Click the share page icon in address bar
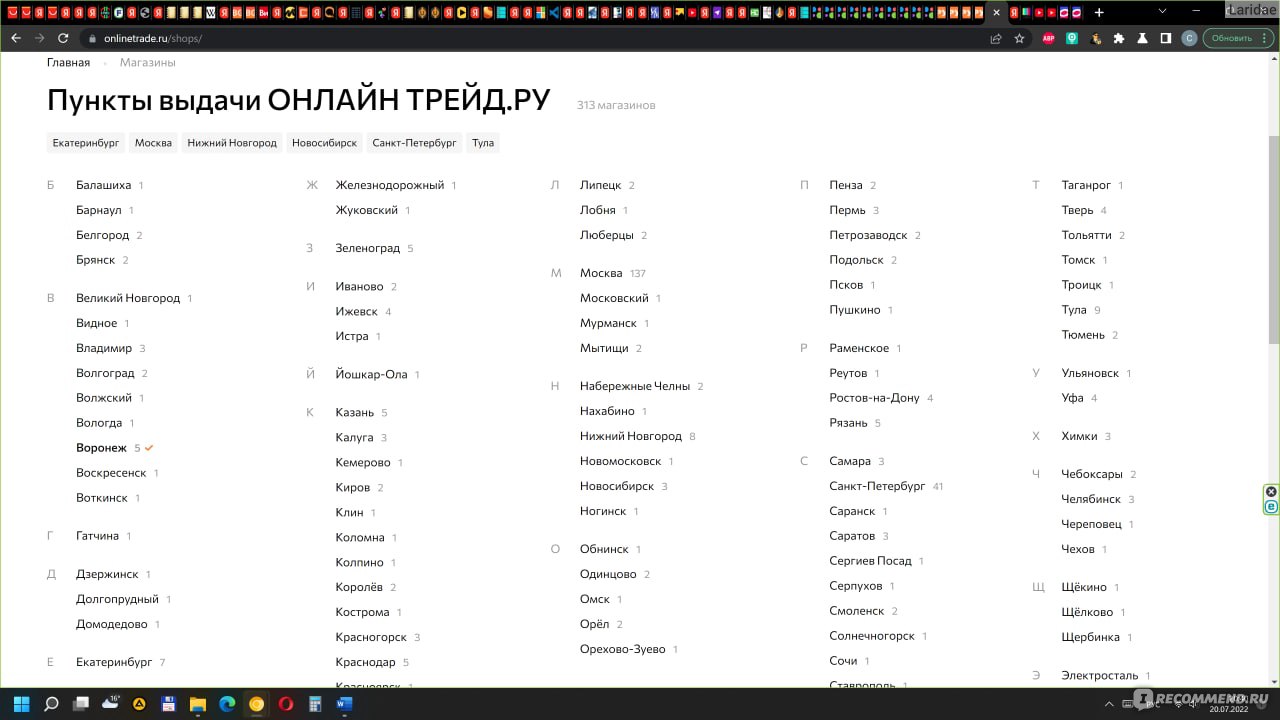Screen dimensions: 1280x720 tap(996, 38)
